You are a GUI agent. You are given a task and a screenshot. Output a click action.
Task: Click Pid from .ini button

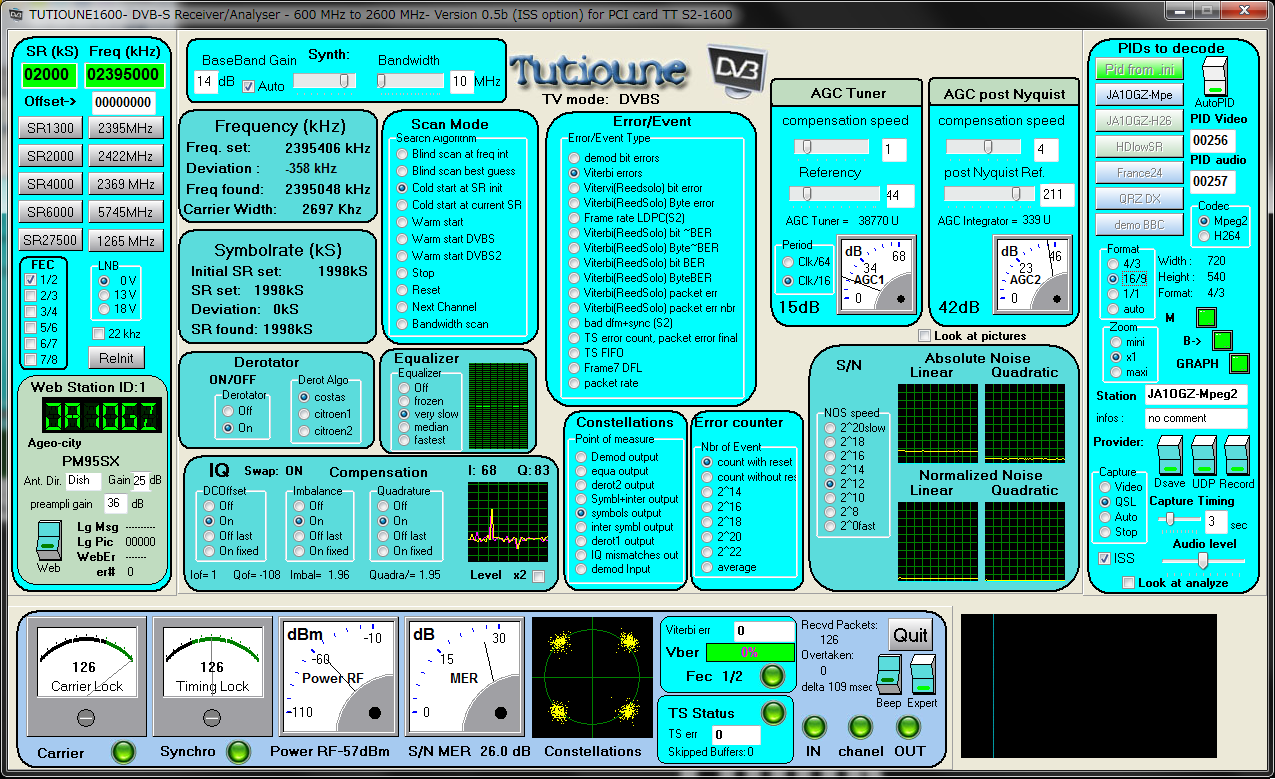pos(1140,70)
